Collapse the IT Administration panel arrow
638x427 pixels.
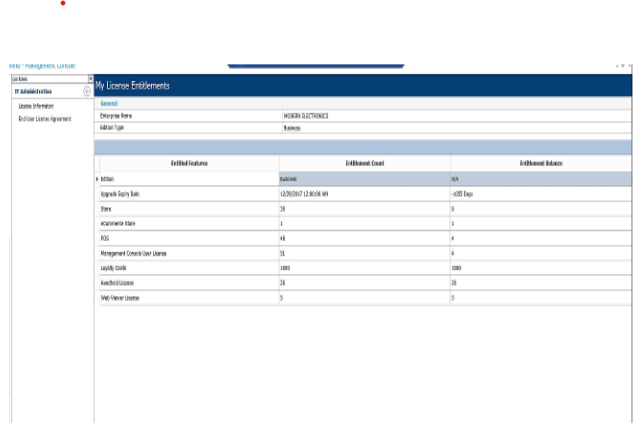(87, 91)
